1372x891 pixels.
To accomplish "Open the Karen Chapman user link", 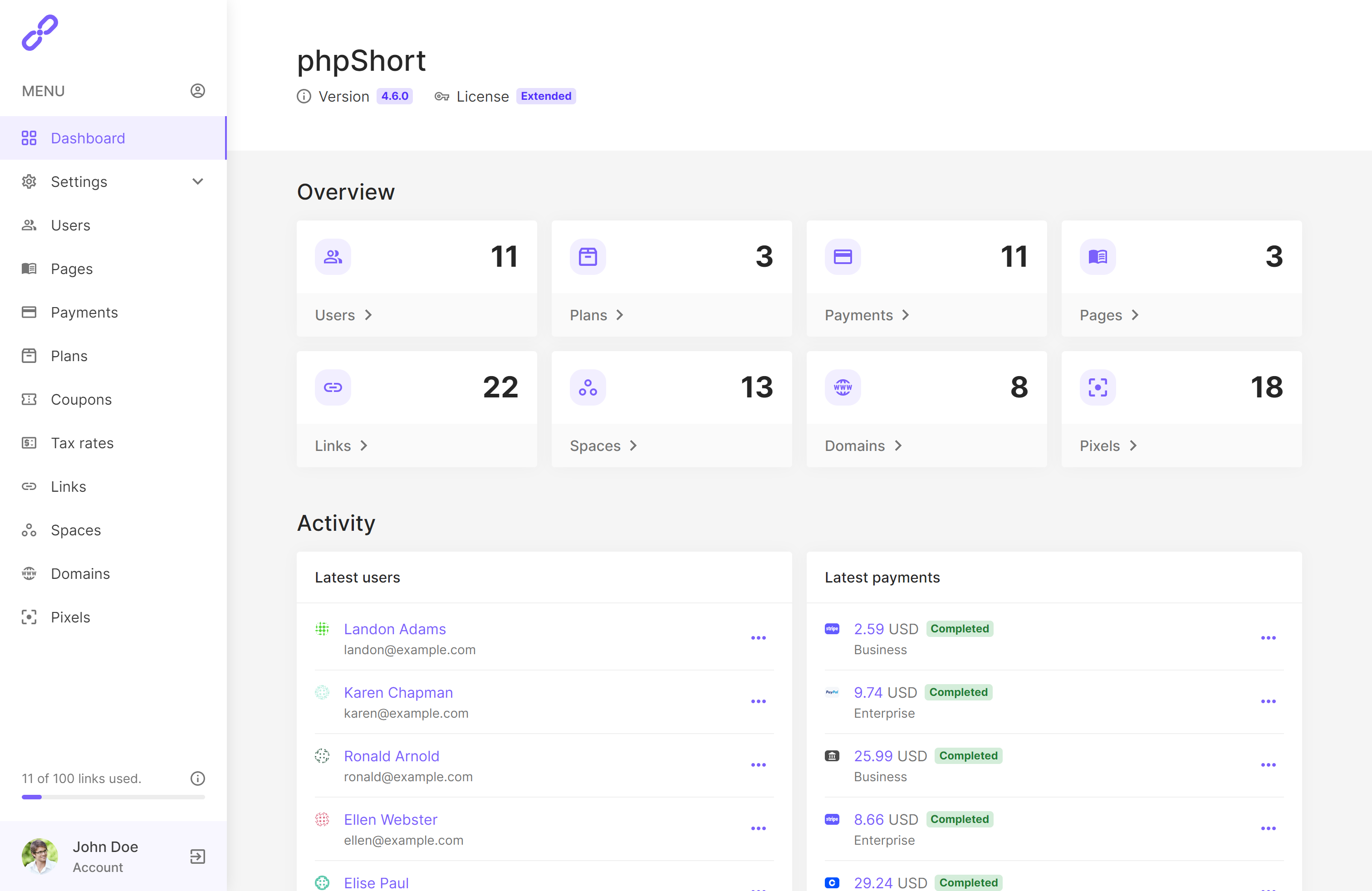I will (x=398, y=692).
